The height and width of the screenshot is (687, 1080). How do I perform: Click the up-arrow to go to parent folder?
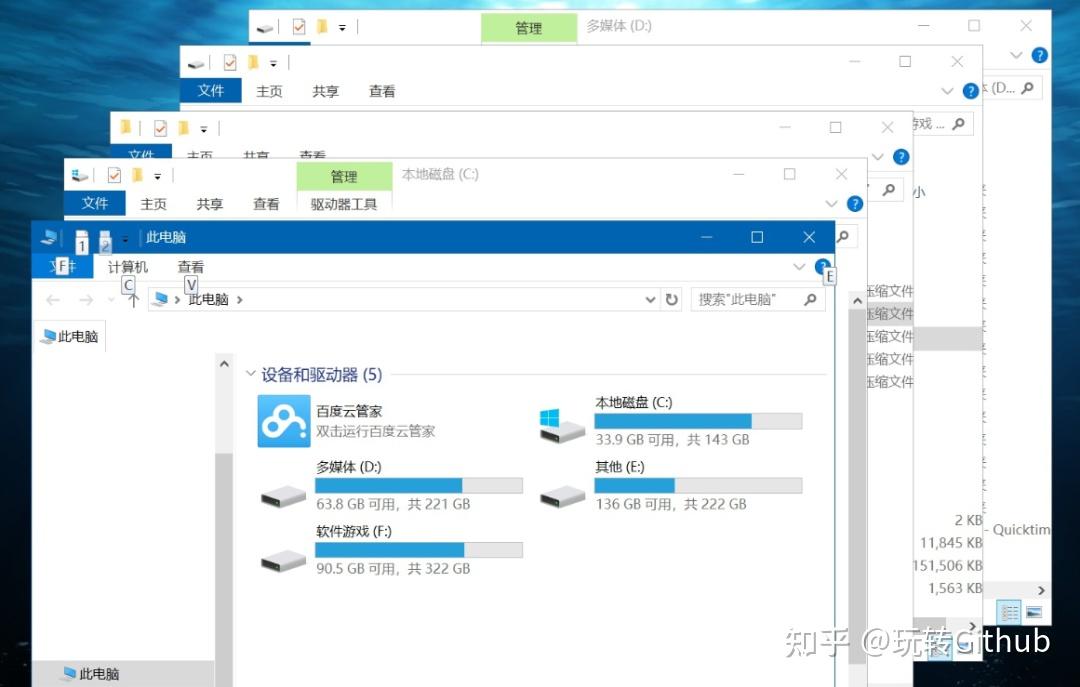coord(133,298)
